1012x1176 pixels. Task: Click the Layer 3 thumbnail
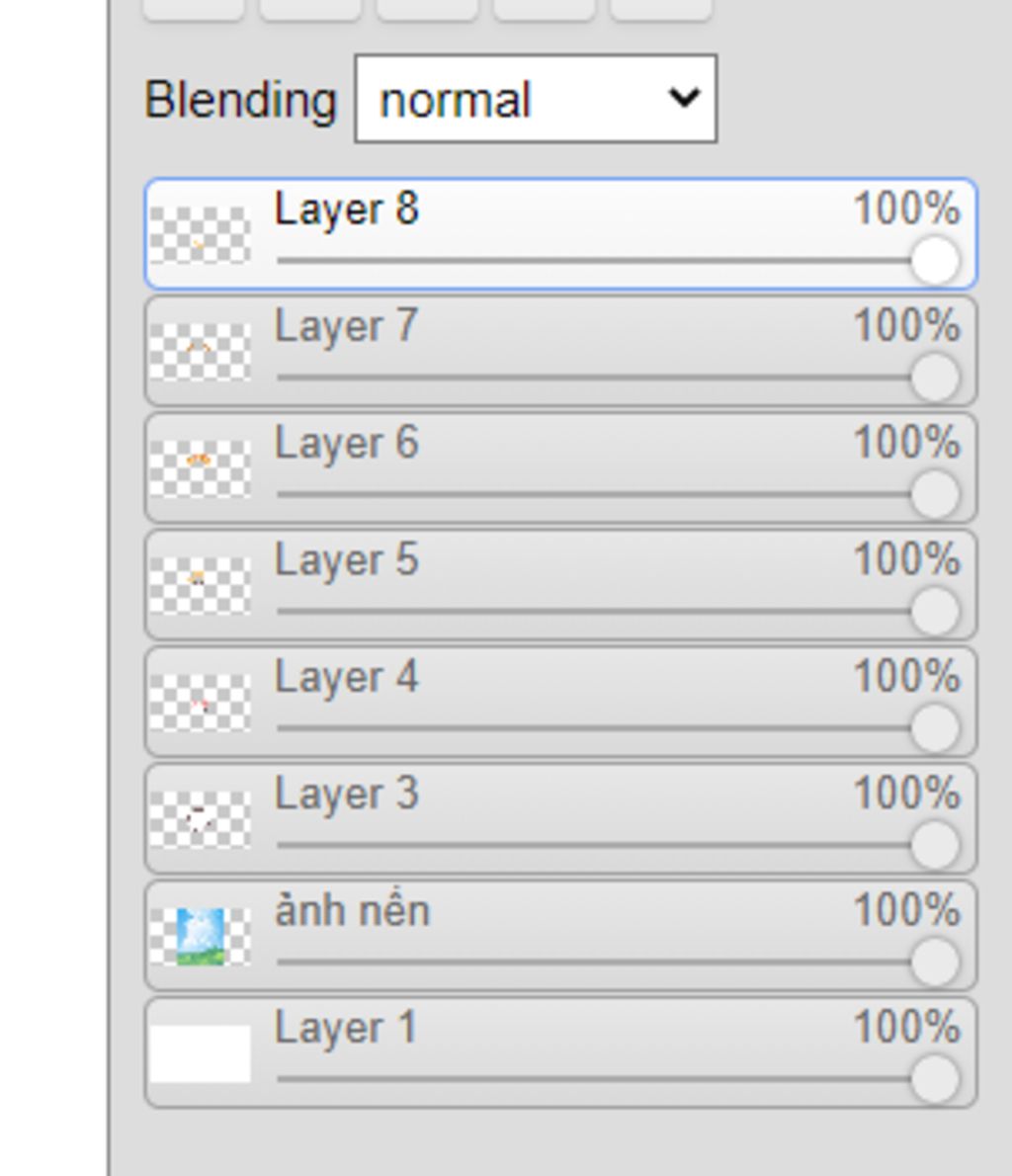(x=200, y=818)
